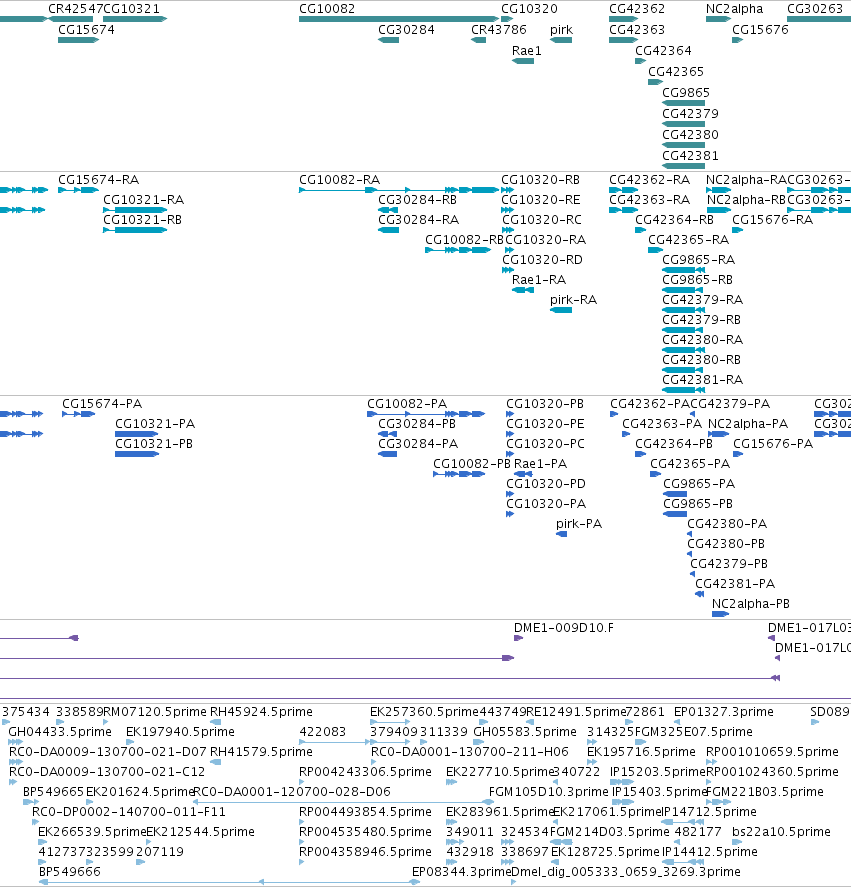Screen dimensions: 851x887
Task: Open the pirk gene label
Action: (x=561, y=30)
